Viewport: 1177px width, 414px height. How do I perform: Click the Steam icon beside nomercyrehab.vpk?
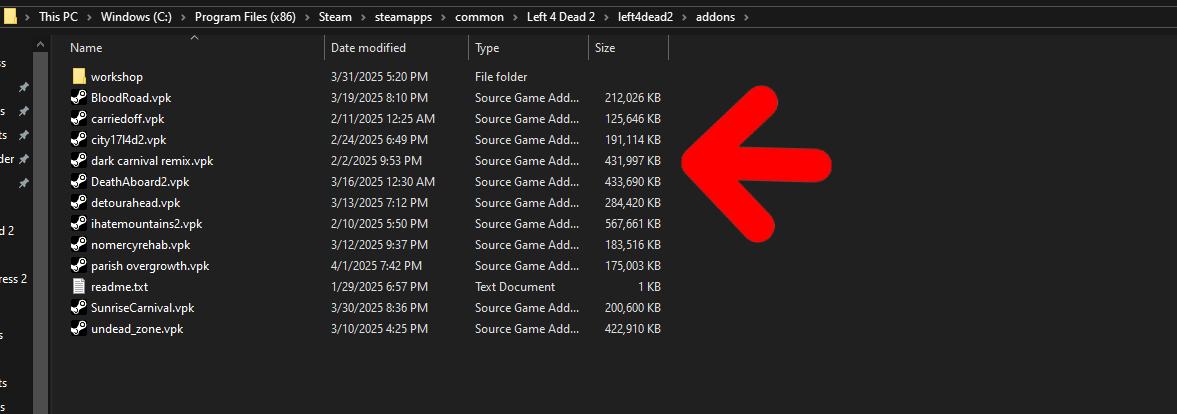pyautogui.click(x=79, y=244)
